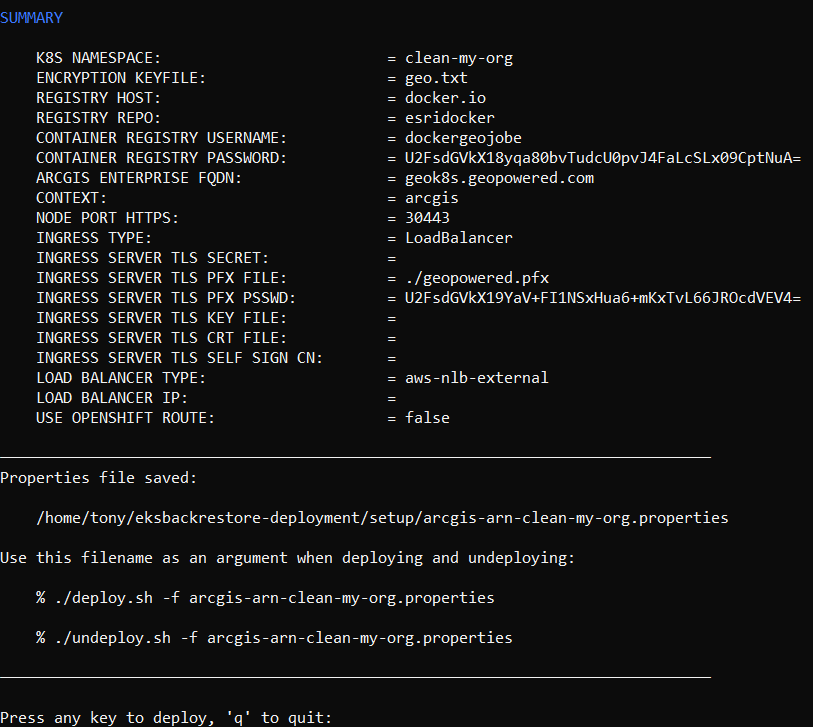Select 'CONTAINER REGISTRY USERNAME:' label

(161, 138)
